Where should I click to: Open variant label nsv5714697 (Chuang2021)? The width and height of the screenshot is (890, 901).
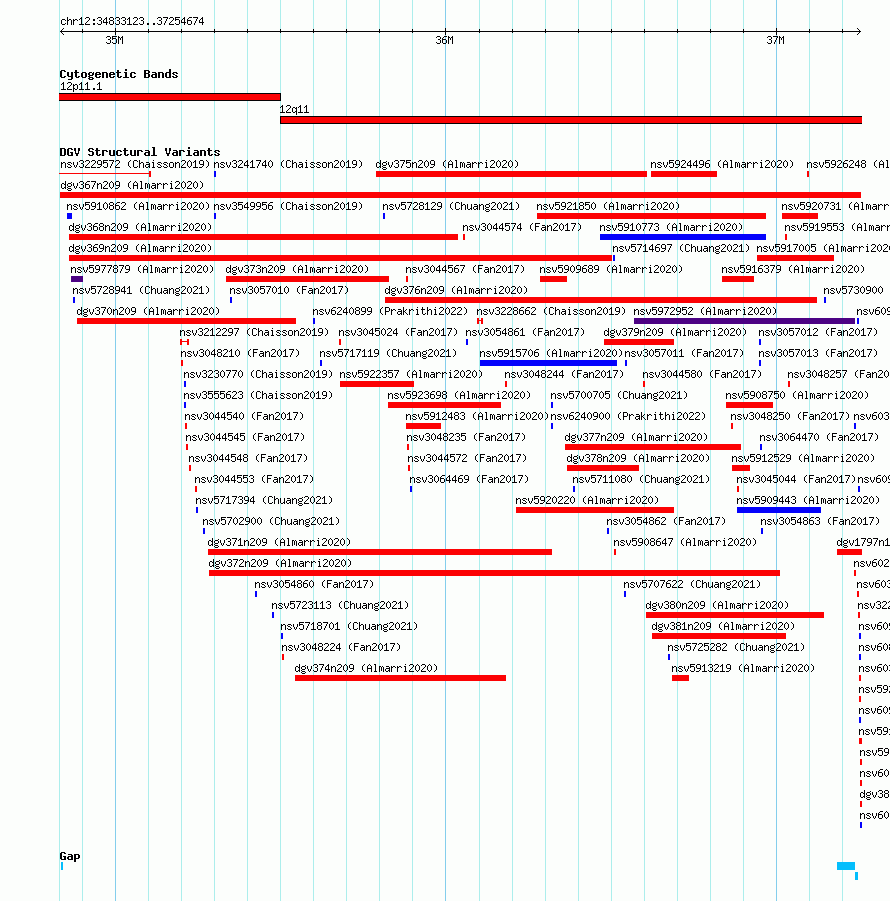pyautogui.click(x=681, y=248)
